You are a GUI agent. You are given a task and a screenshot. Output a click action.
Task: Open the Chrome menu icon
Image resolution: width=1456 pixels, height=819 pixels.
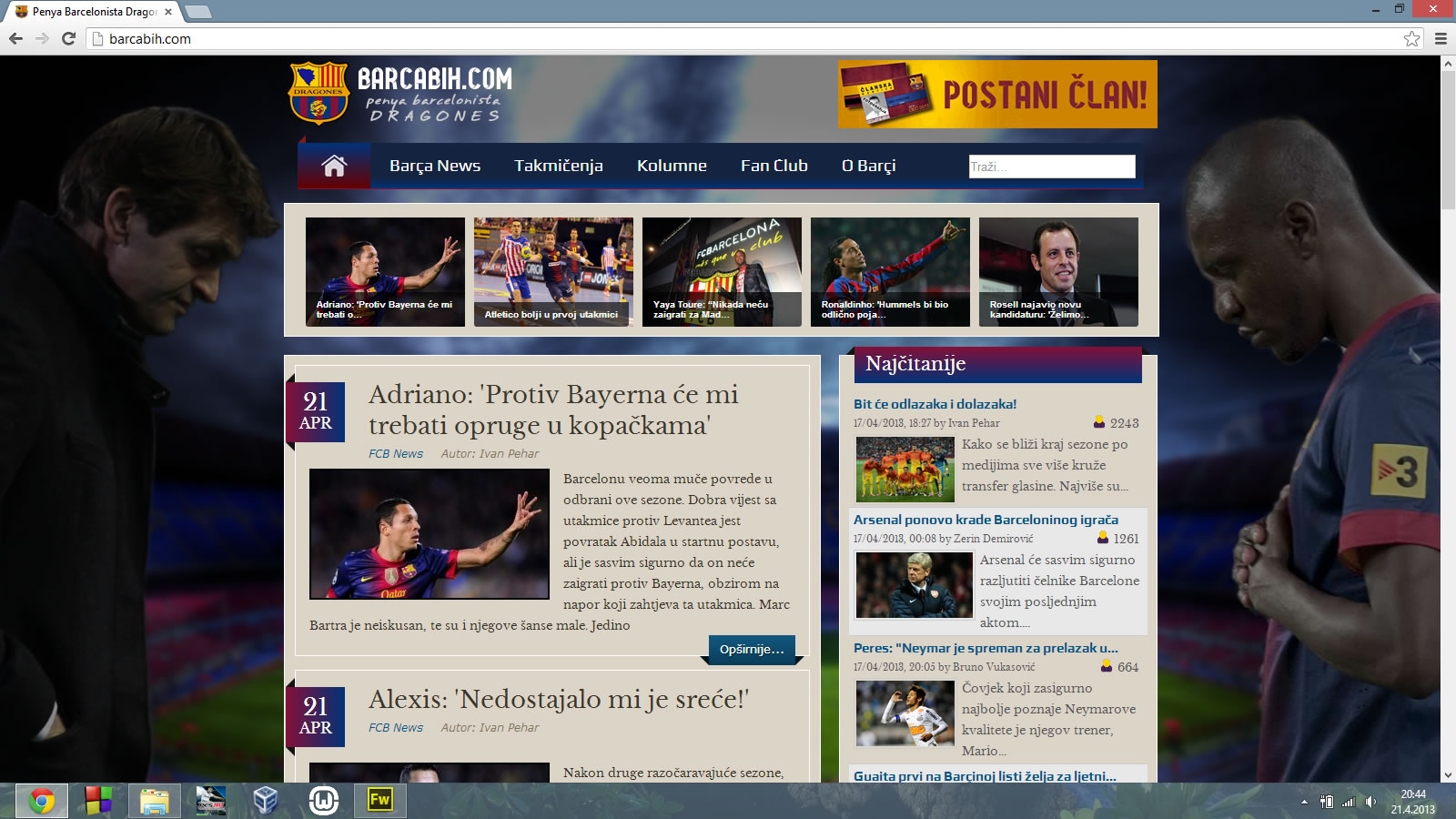1441,38
